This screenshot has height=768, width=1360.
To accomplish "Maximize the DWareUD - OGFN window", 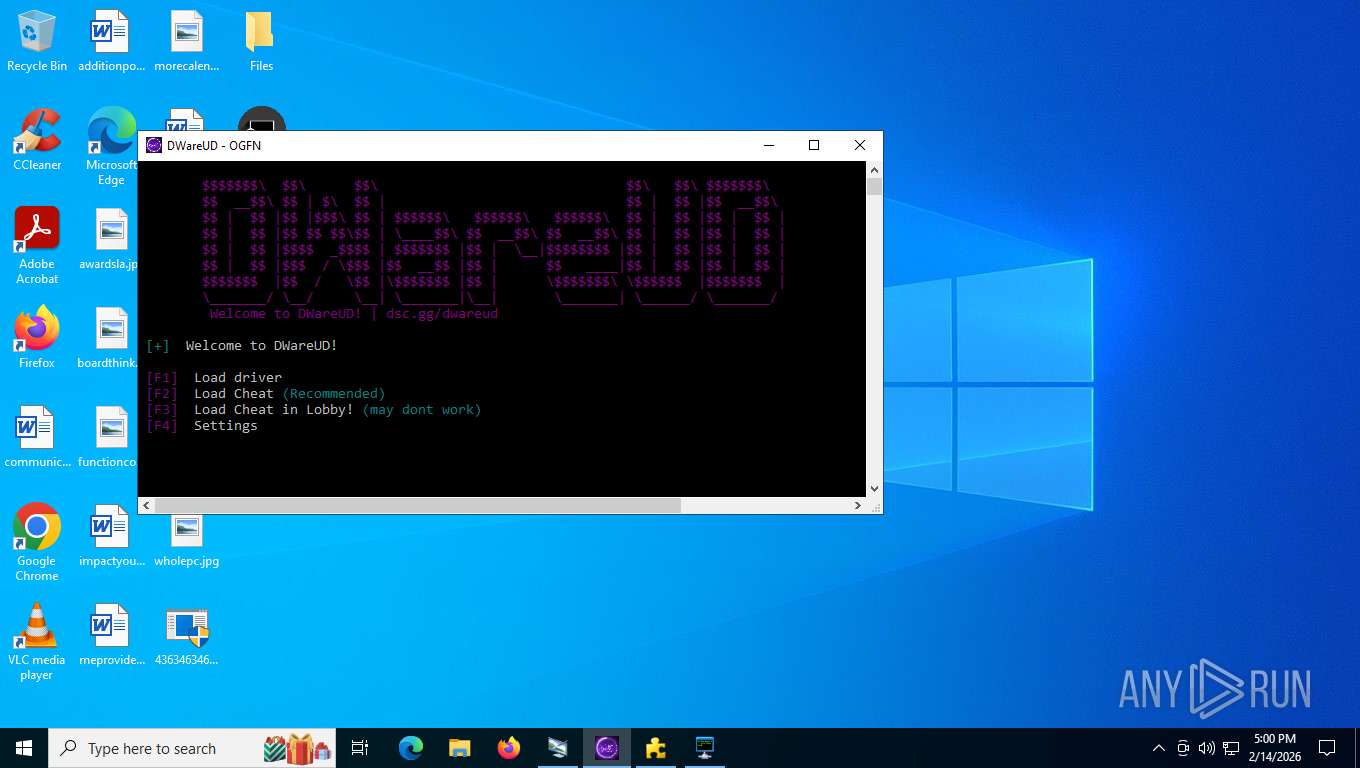I will (x=814, y=145).
